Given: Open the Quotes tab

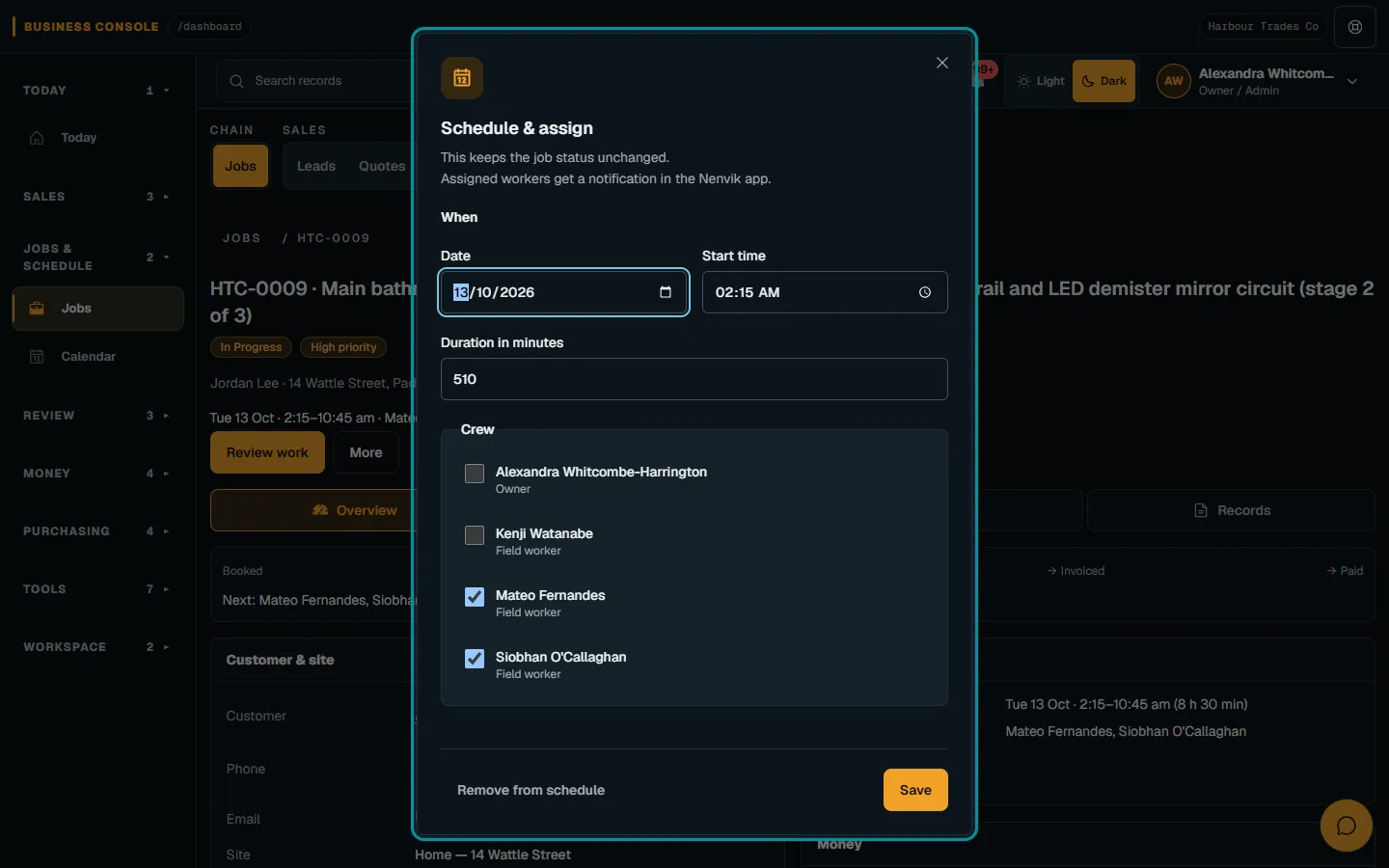Looking at the screenshot, I should pos(382,166).
